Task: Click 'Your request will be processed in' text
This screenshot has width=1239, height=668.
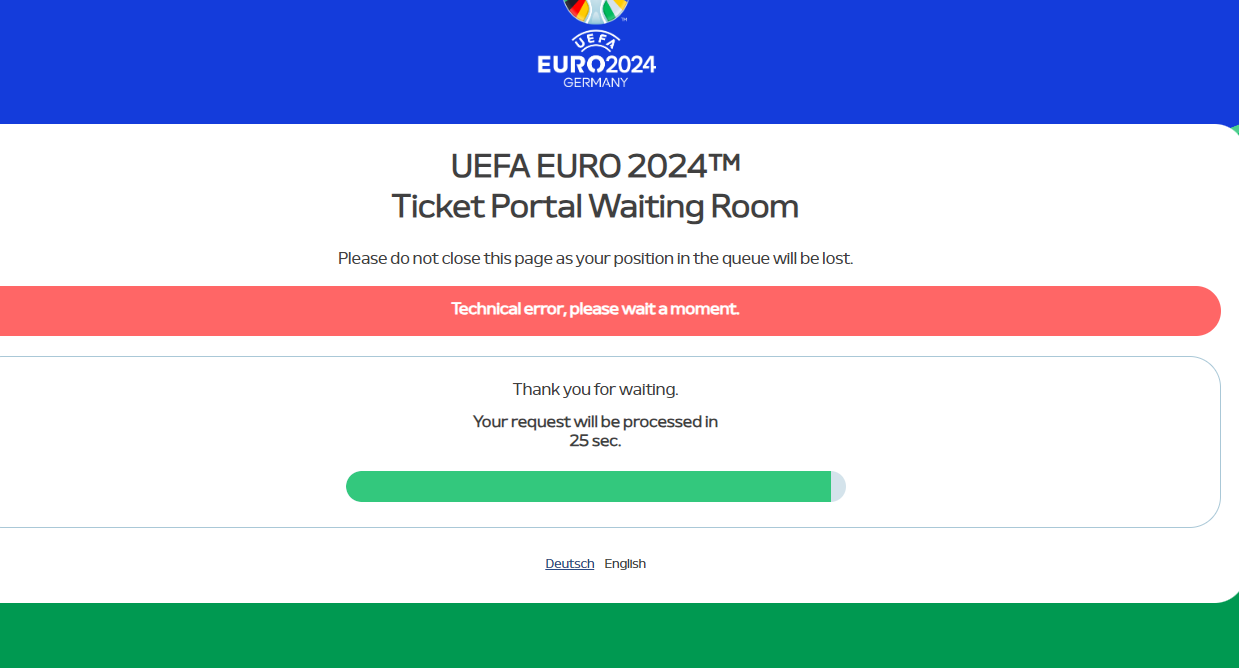Action: 595,422
